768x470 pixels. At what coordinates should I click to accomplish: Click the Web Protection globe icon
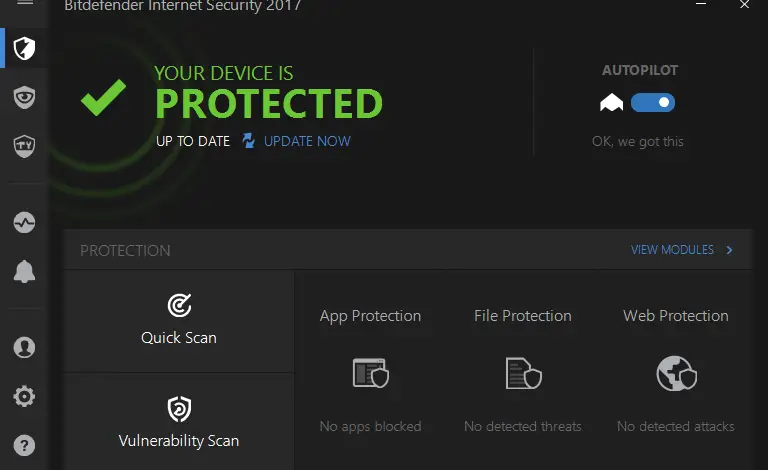click(676, 373)
